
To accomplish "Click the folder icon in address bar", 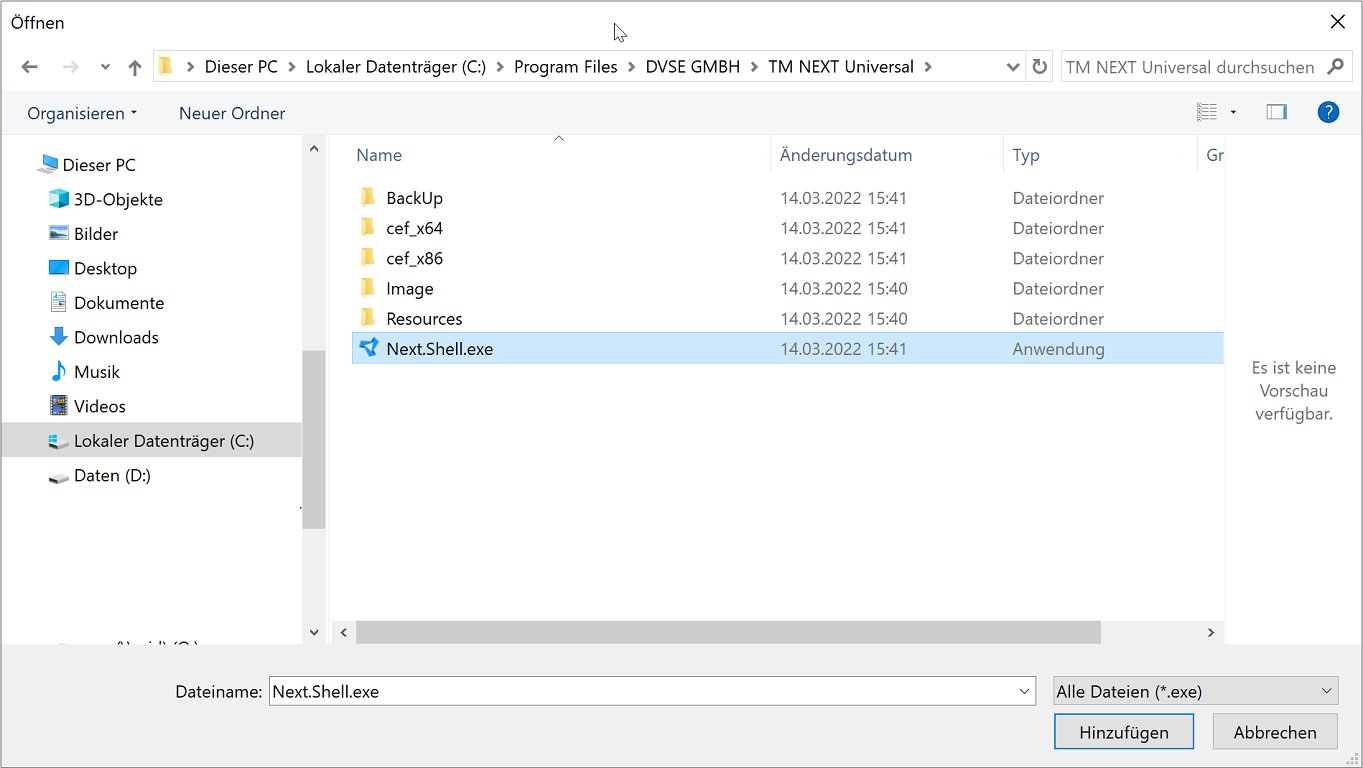I will click(x=166, y=66).
